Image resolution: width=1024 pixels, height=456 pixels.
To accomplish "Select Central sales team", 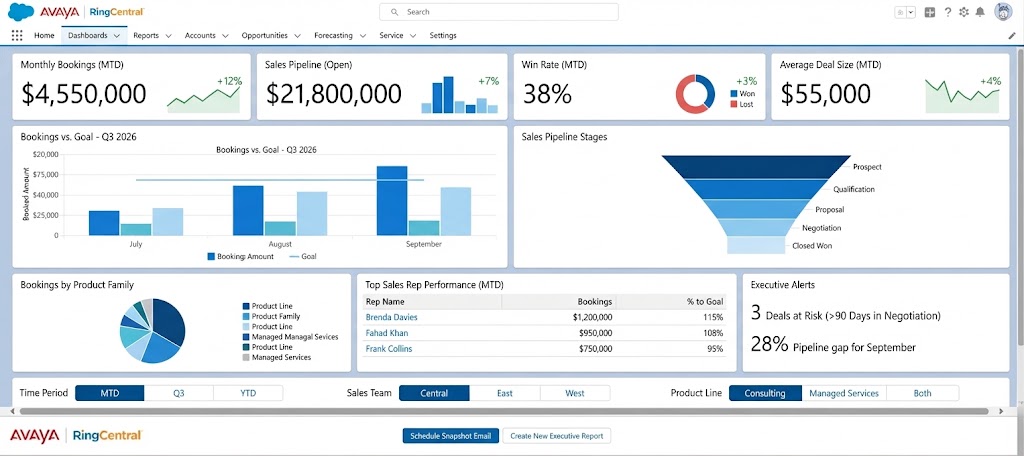I will click(434, 393).
